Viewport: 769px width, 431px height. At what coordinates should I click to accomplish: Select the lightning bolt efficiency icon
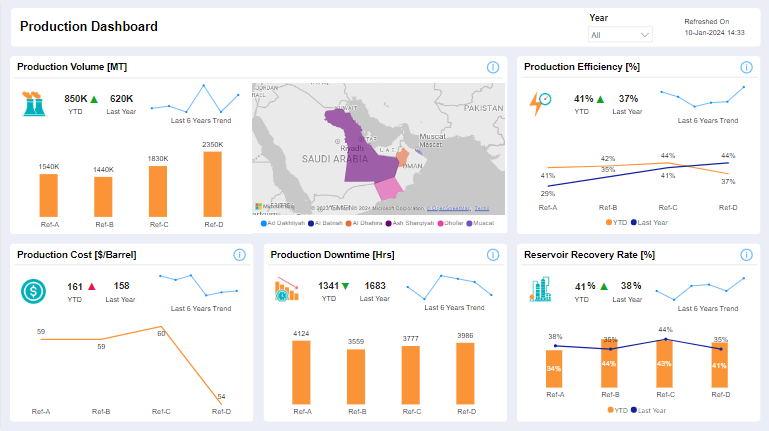(x=540, y=103)
